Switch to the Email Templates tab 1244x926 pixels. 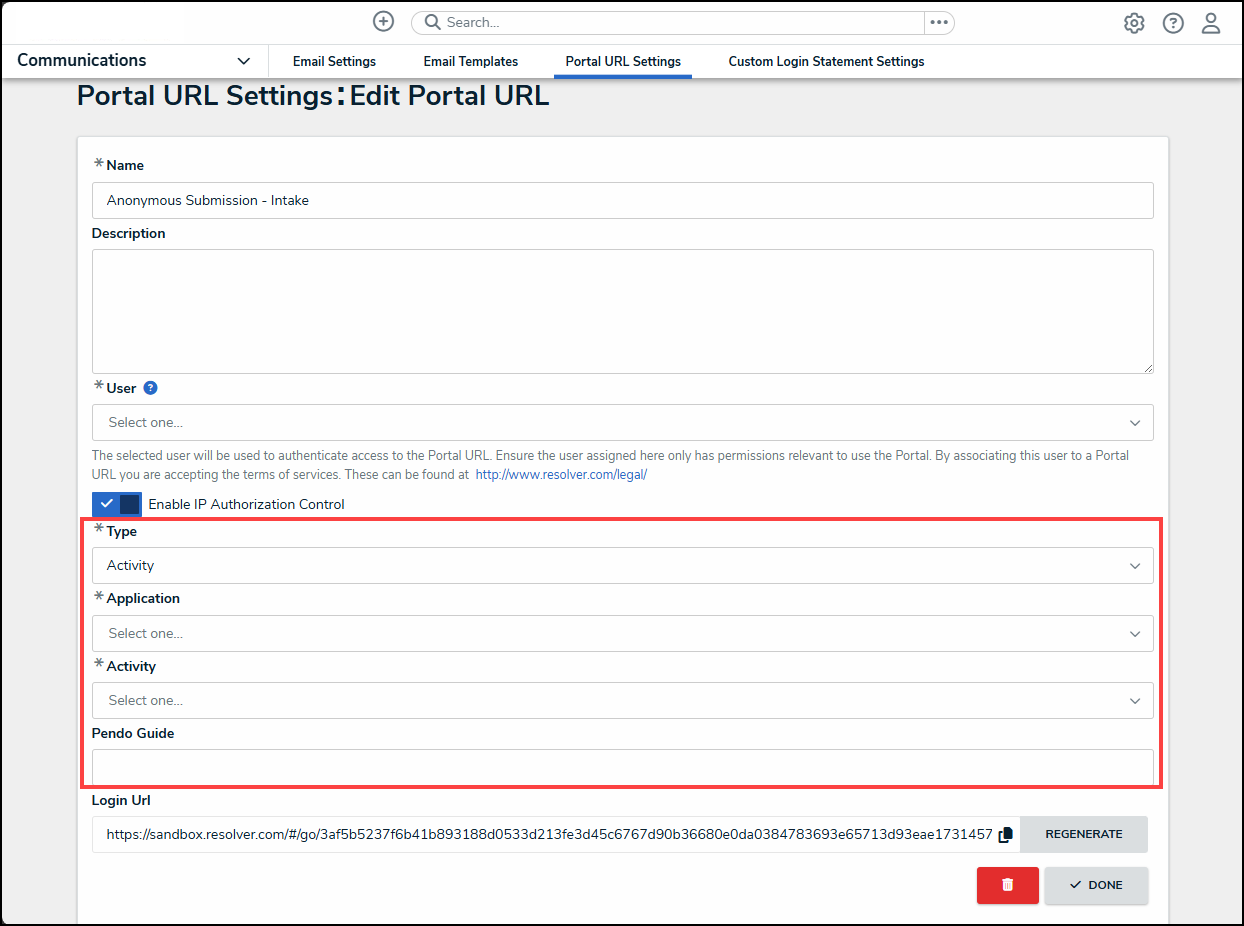[471, 61]
